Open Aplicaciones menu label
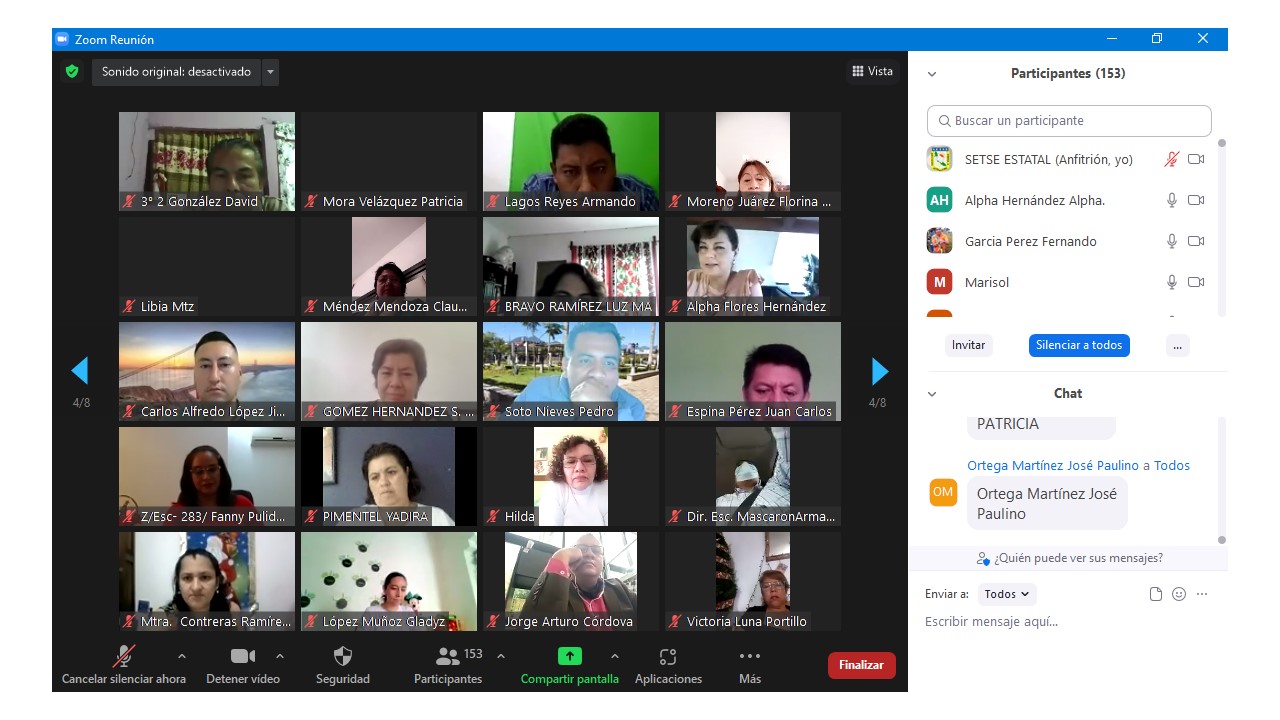1280x720 pixels. (668, 679)
